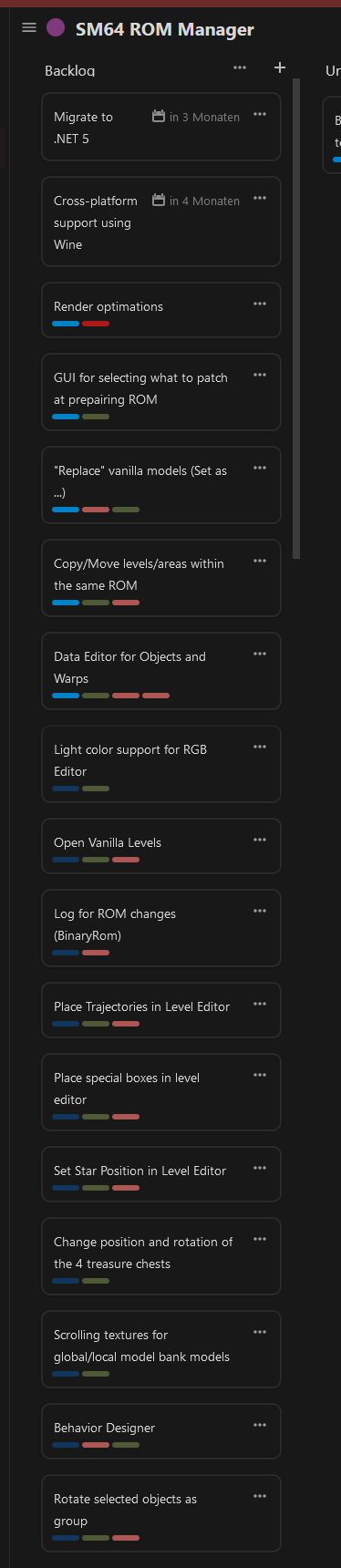
Task: Open three-dot menu on Migrate to .NET 5 card
Action: (260, 115)
